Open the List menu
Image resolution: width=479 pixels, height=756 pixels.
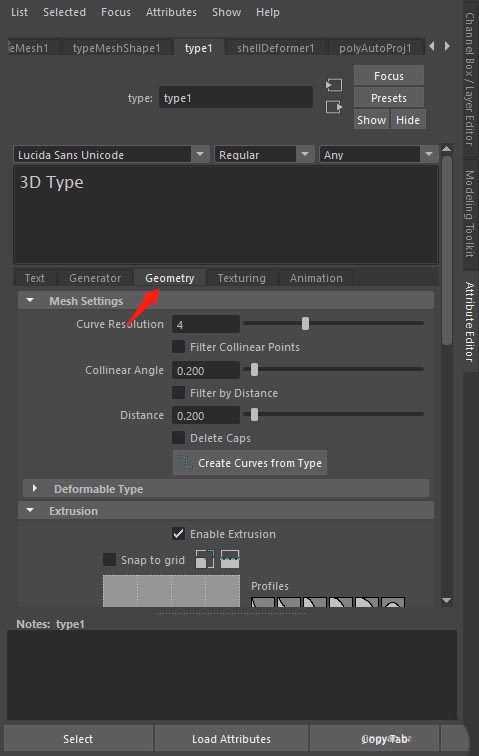point(19,12)
